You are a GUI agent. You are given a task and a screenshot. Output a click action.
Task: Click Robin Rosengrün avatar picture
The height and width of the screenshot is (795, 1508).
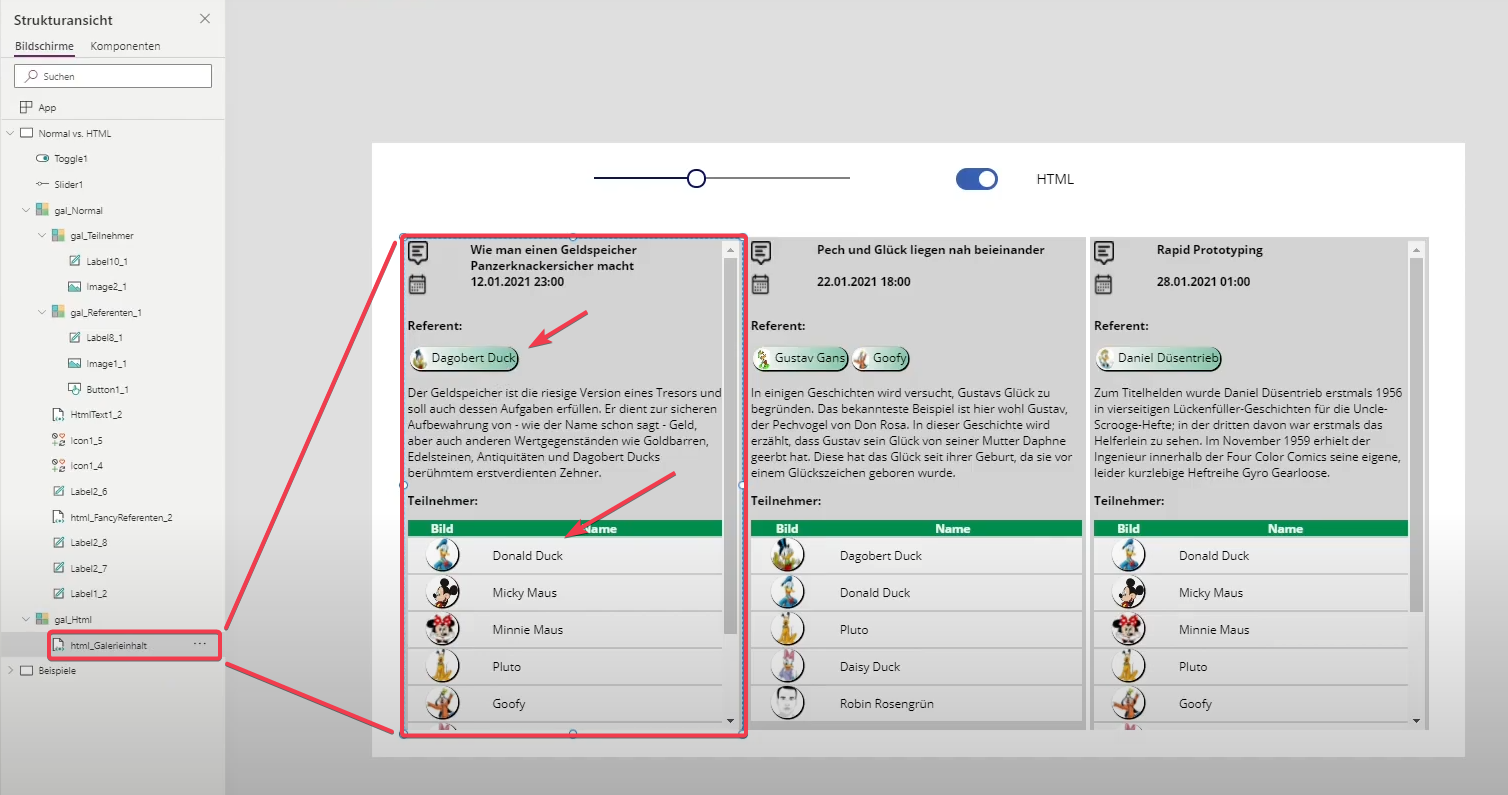pyautogui.click(x=787, y=703)
